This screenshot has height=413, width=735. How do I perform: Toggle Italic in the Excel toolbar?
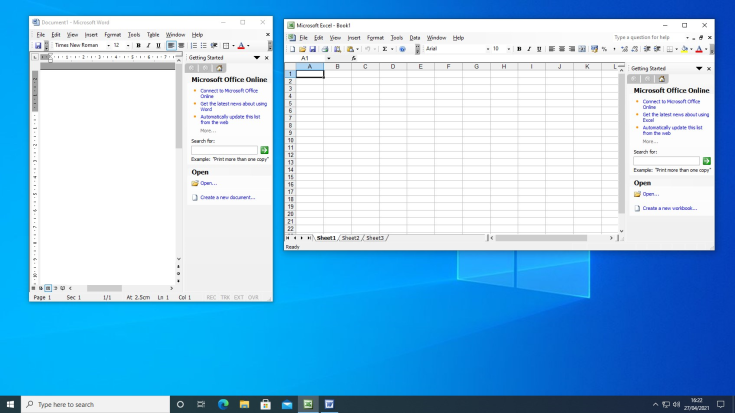click(x=529, y=49)
